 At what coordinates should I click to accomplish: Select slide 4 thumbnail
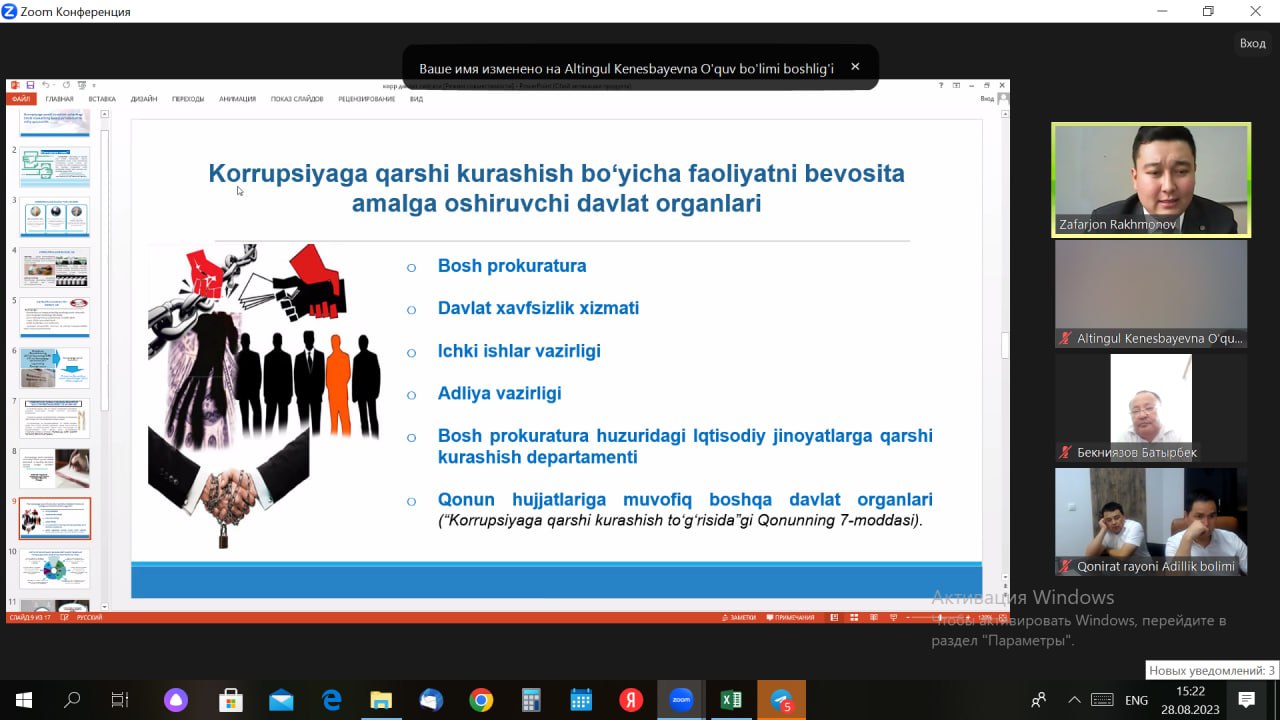click(x=55, y=267)
